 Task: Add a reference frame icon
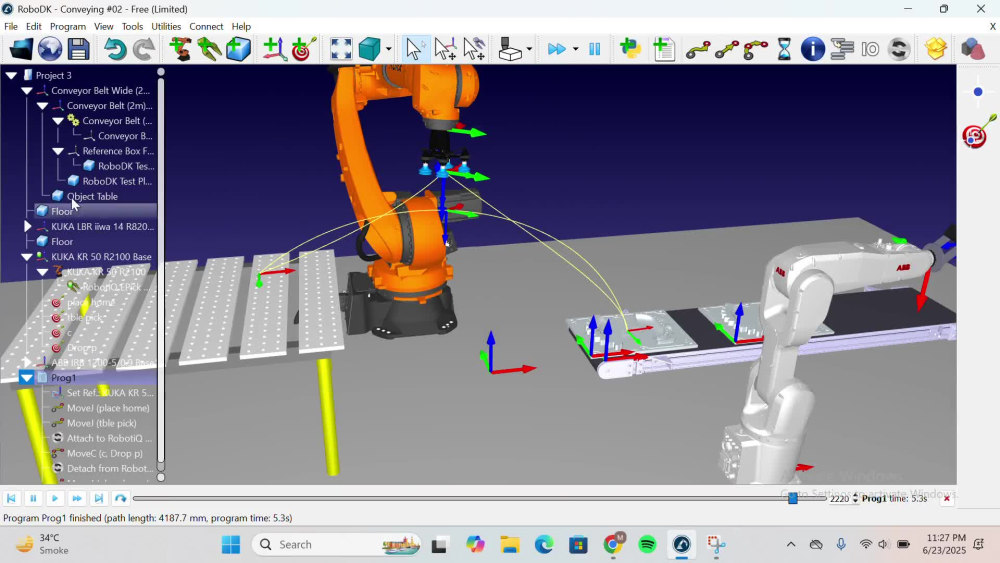pos(274,49)
